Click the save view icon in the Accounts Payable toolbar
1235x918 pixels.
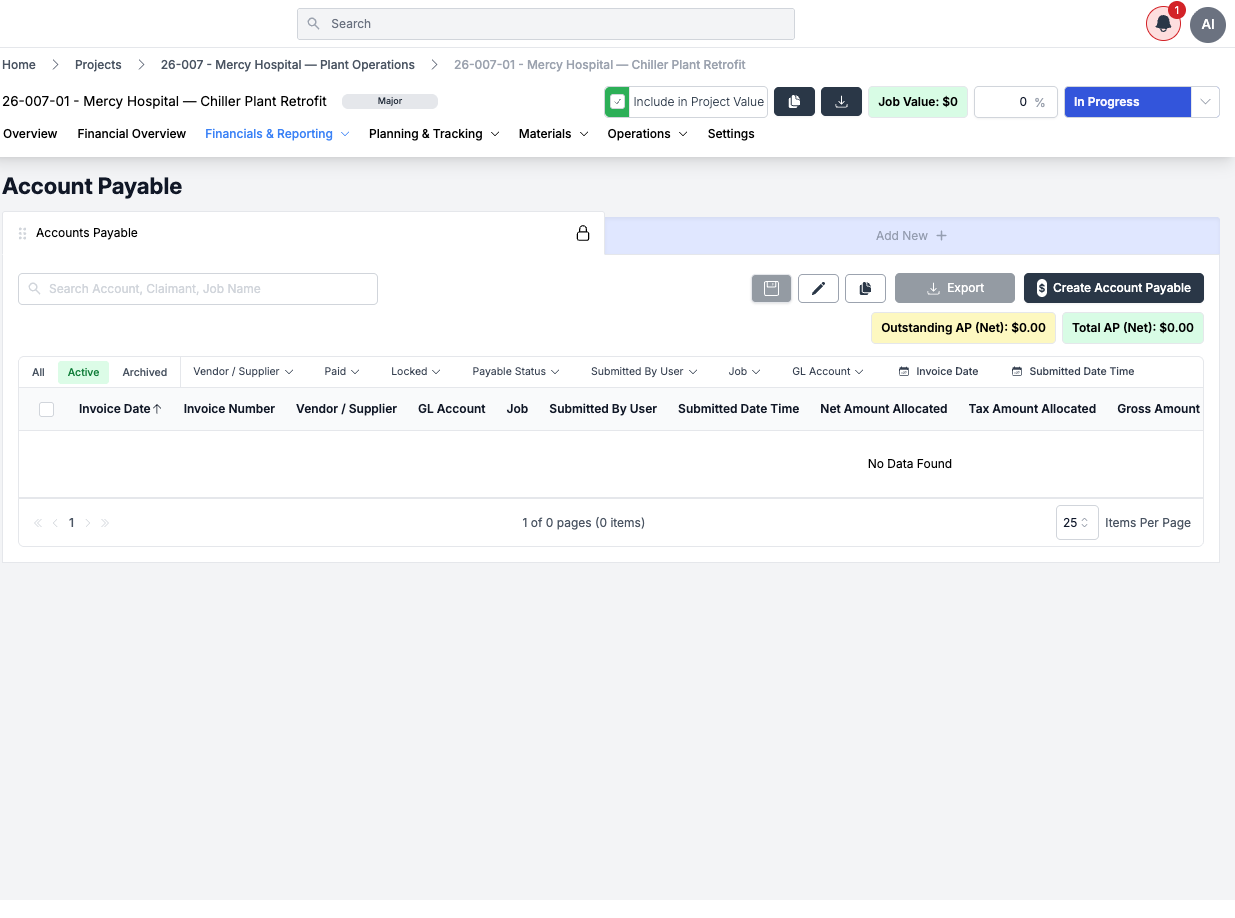coord(771,288)
